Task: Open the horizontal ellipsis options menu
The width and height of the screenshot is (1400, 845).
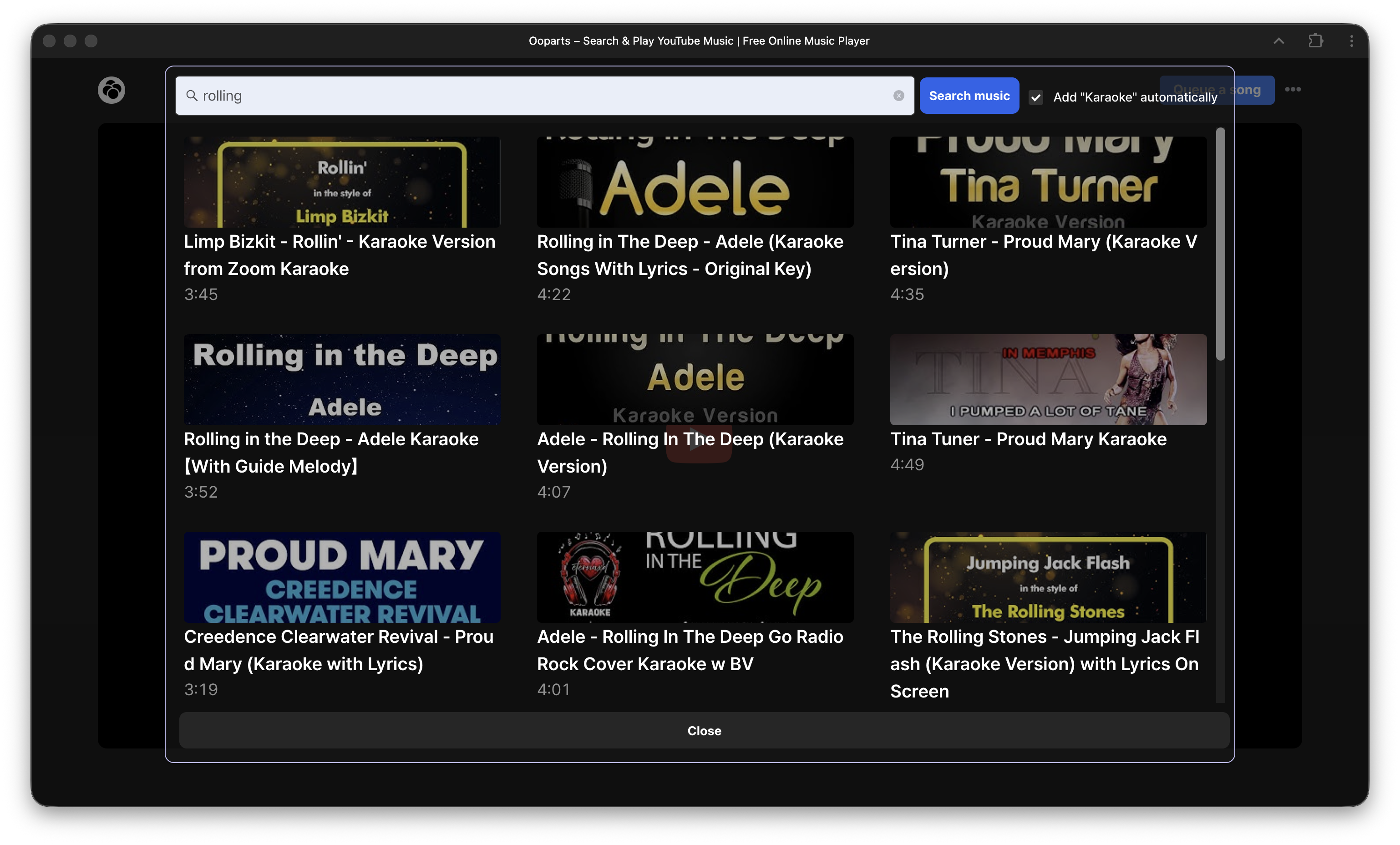Action: [1293, 89]
